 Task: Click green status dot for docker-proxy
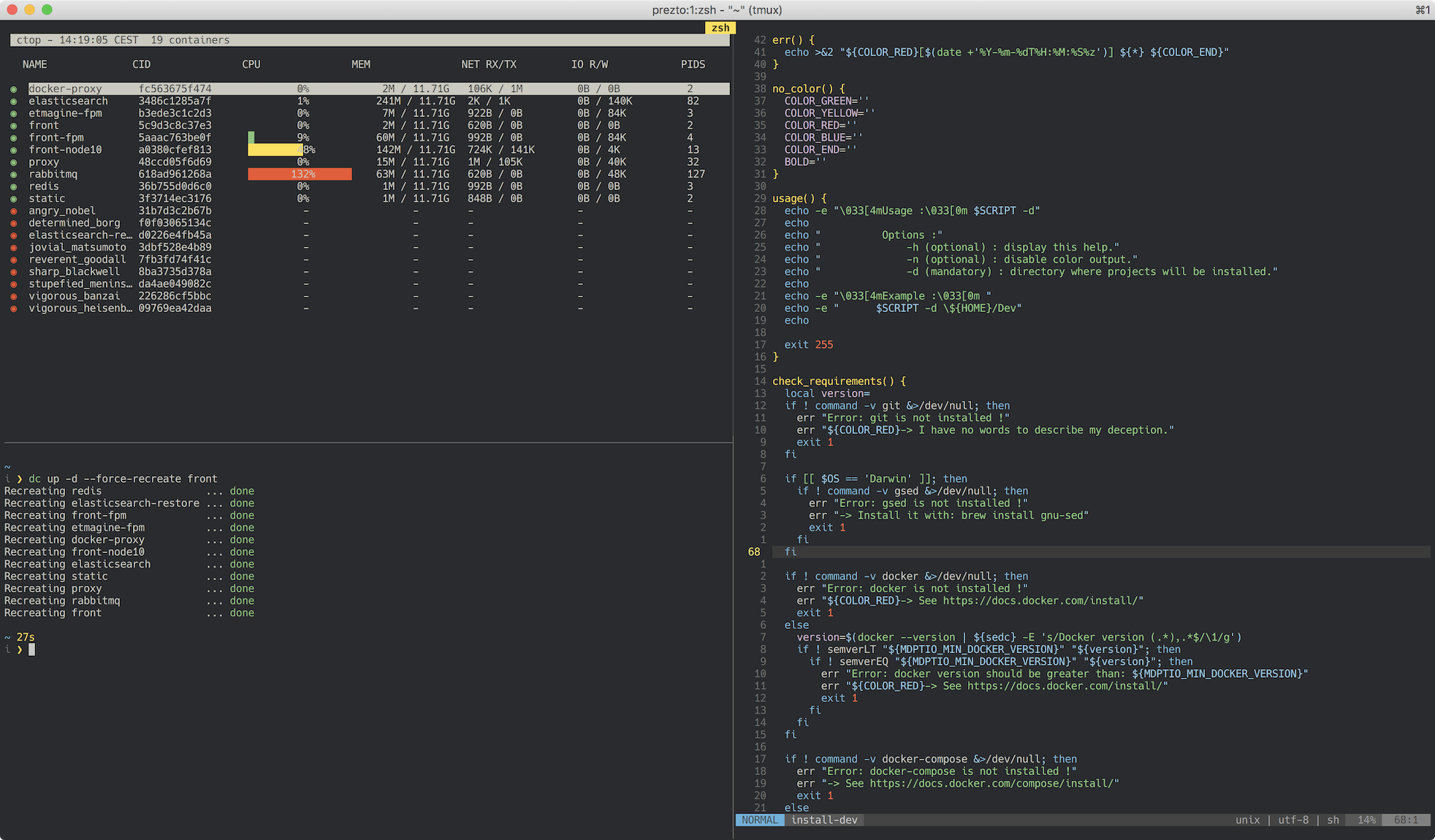13,89
